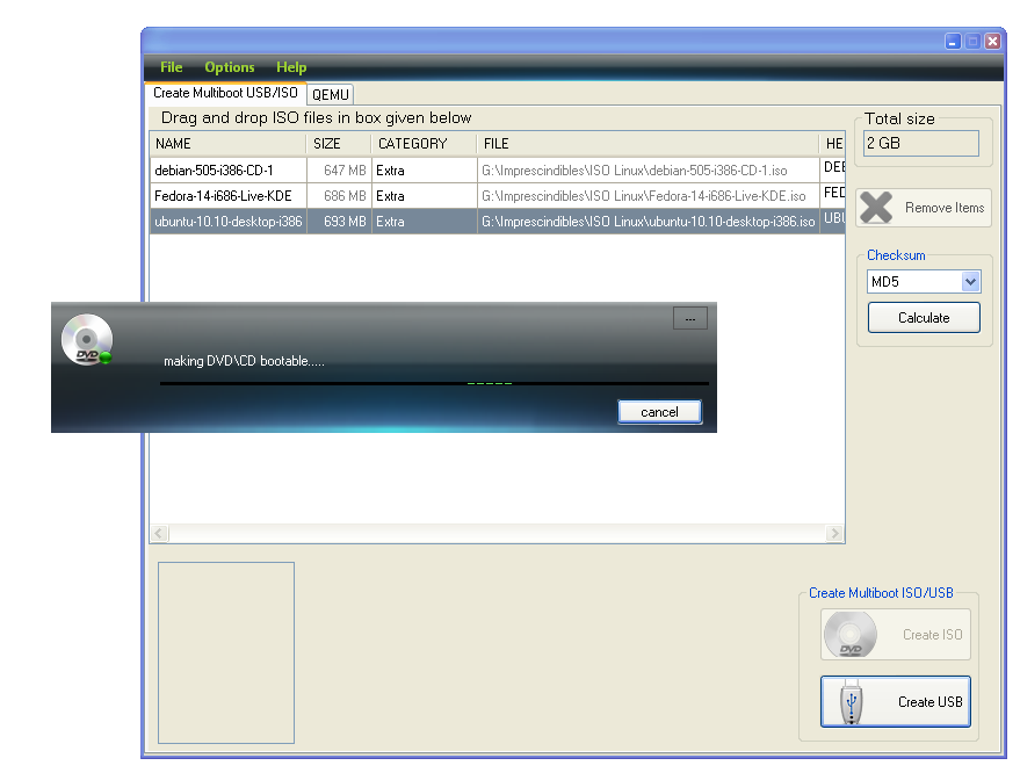This screenshot has height=780, width=1020.
Task: Click the Calculate checksum button
Action: point(924,317)
